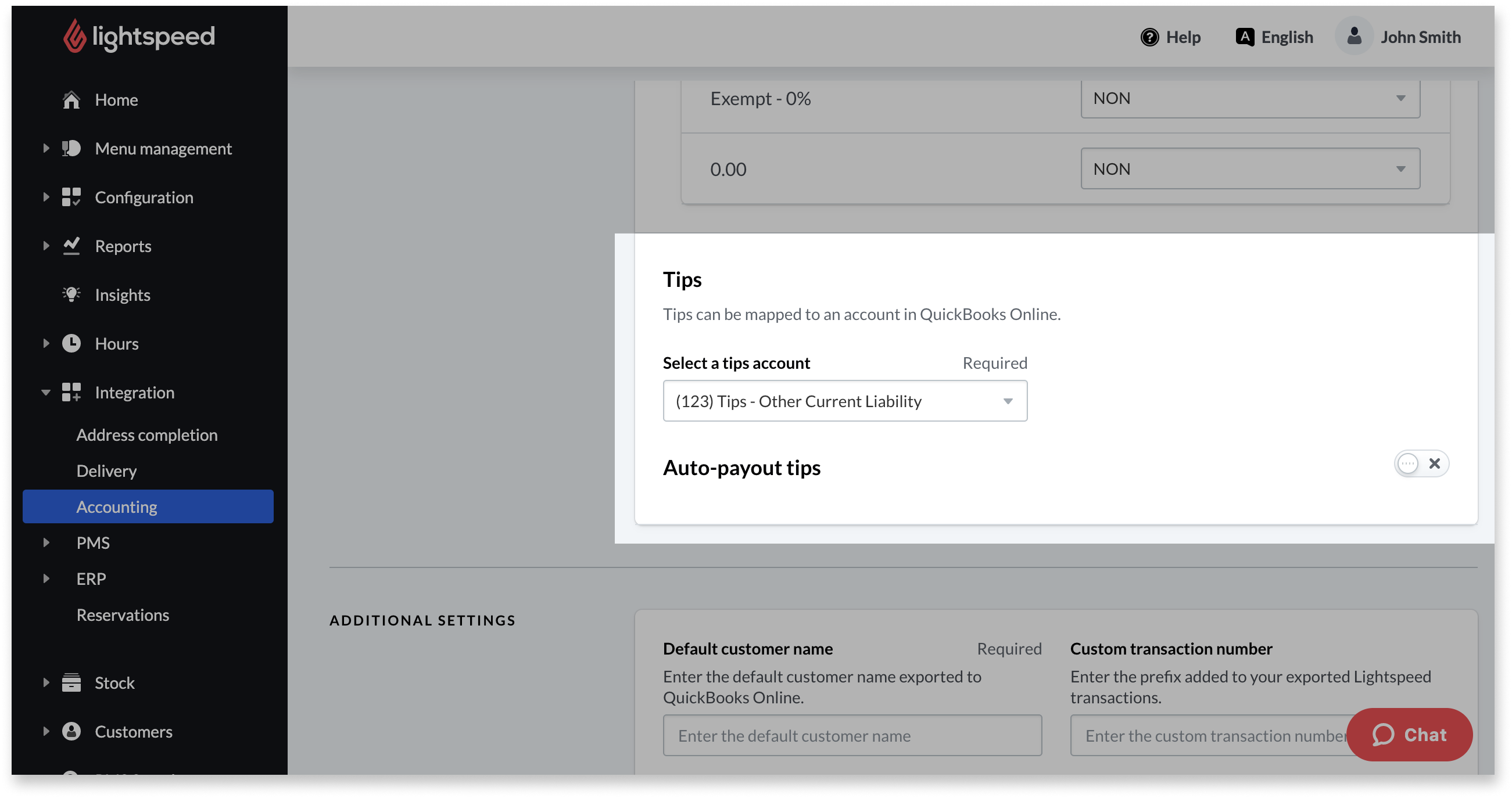
Task: Click the Home house icon
Action: (x=71, y=100)
